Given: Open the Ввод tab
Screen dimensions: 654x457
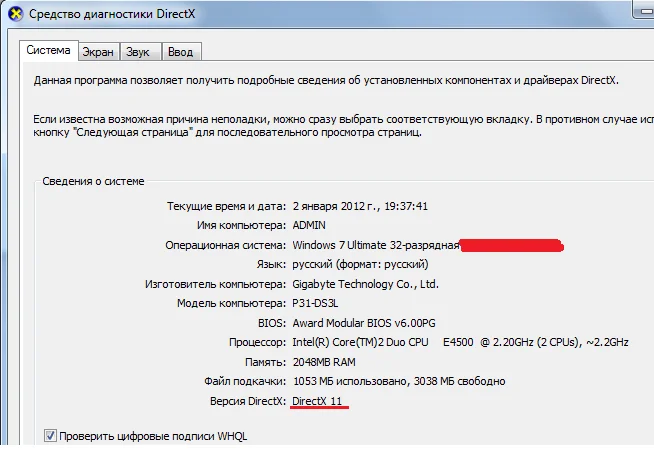Looking at the screenshot, I should [181, 52].
